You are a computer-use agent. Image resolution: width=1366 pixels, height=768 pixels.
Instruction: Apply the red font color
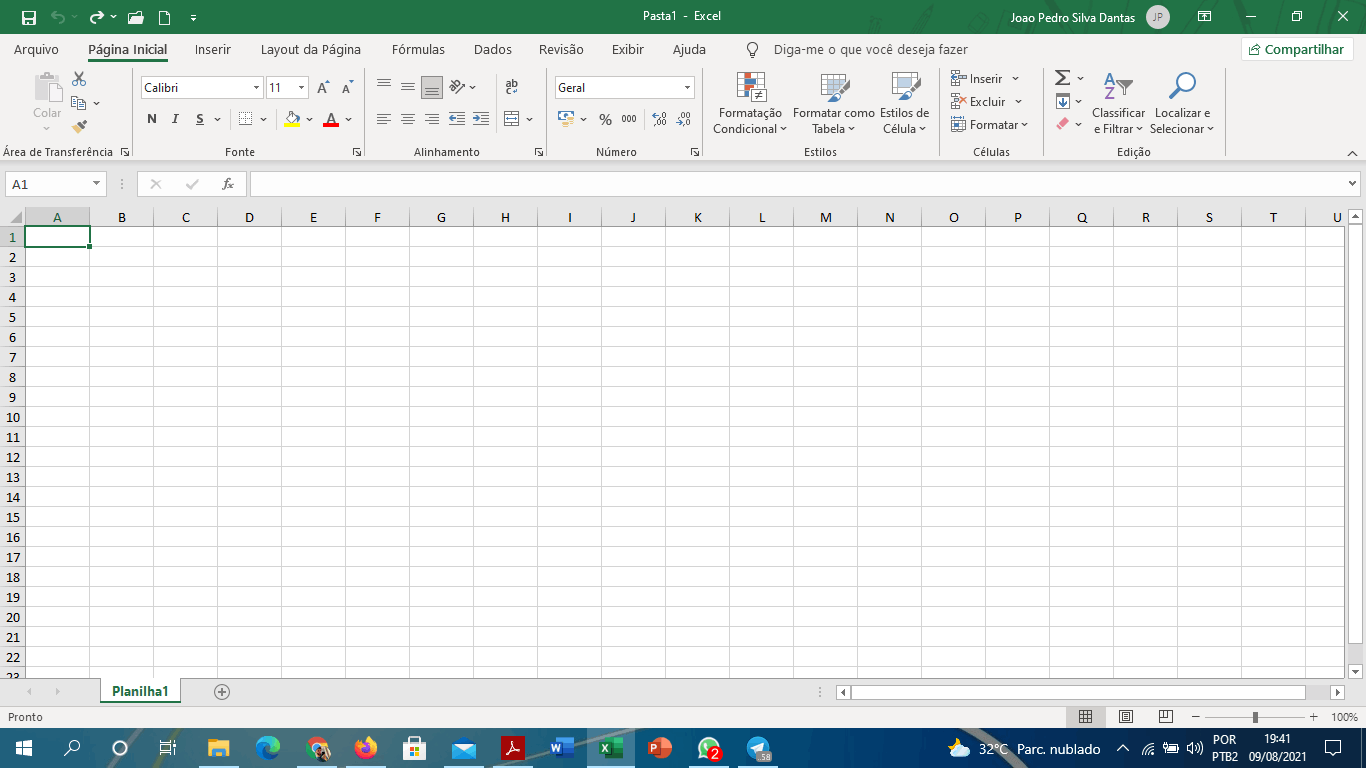(x=331, y=119)
